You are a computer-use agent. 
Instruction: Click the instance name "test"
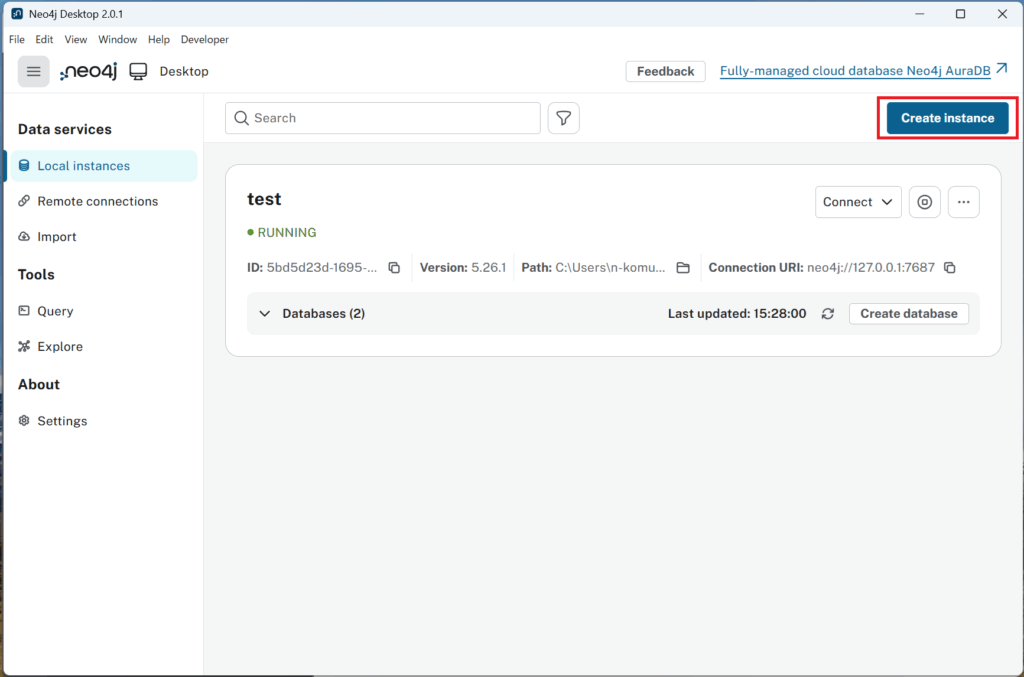tap(264, 199)
